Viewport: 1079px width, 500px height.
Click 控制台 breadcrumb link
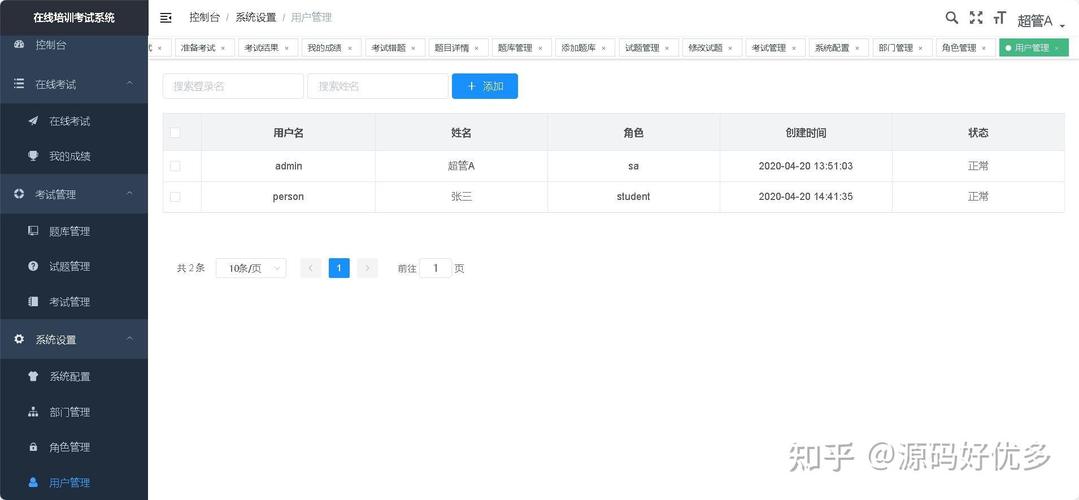pyautogui.click(x=204, y=18)
